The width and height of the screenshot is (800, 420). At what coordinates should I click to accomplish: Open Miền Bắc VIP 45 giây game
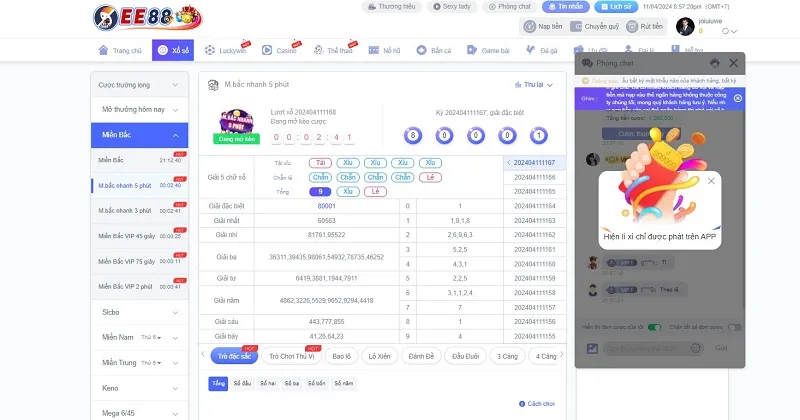point(139,236)
